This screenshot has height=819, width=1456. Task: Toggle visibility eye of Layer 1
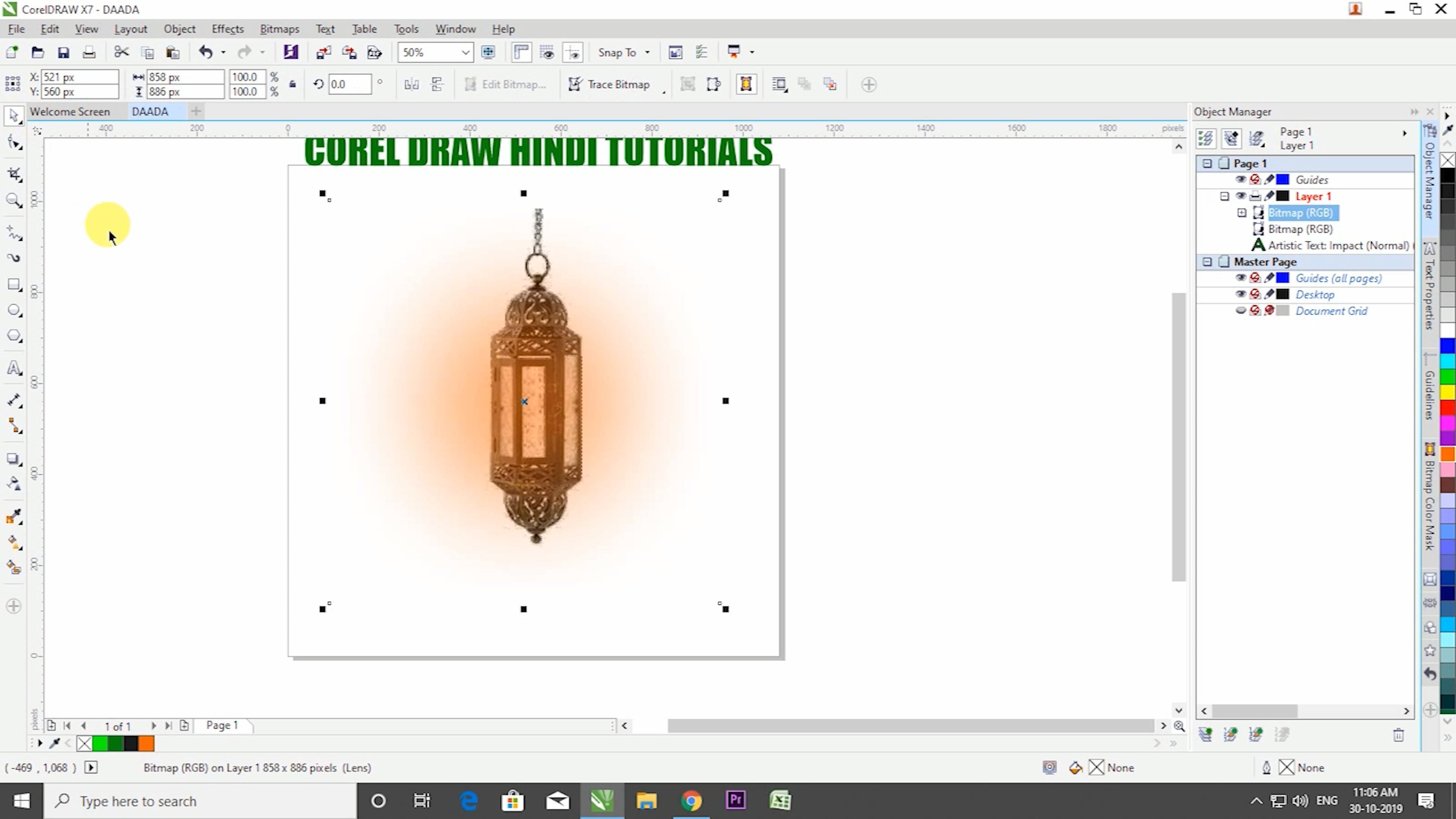coord(1240,196)
